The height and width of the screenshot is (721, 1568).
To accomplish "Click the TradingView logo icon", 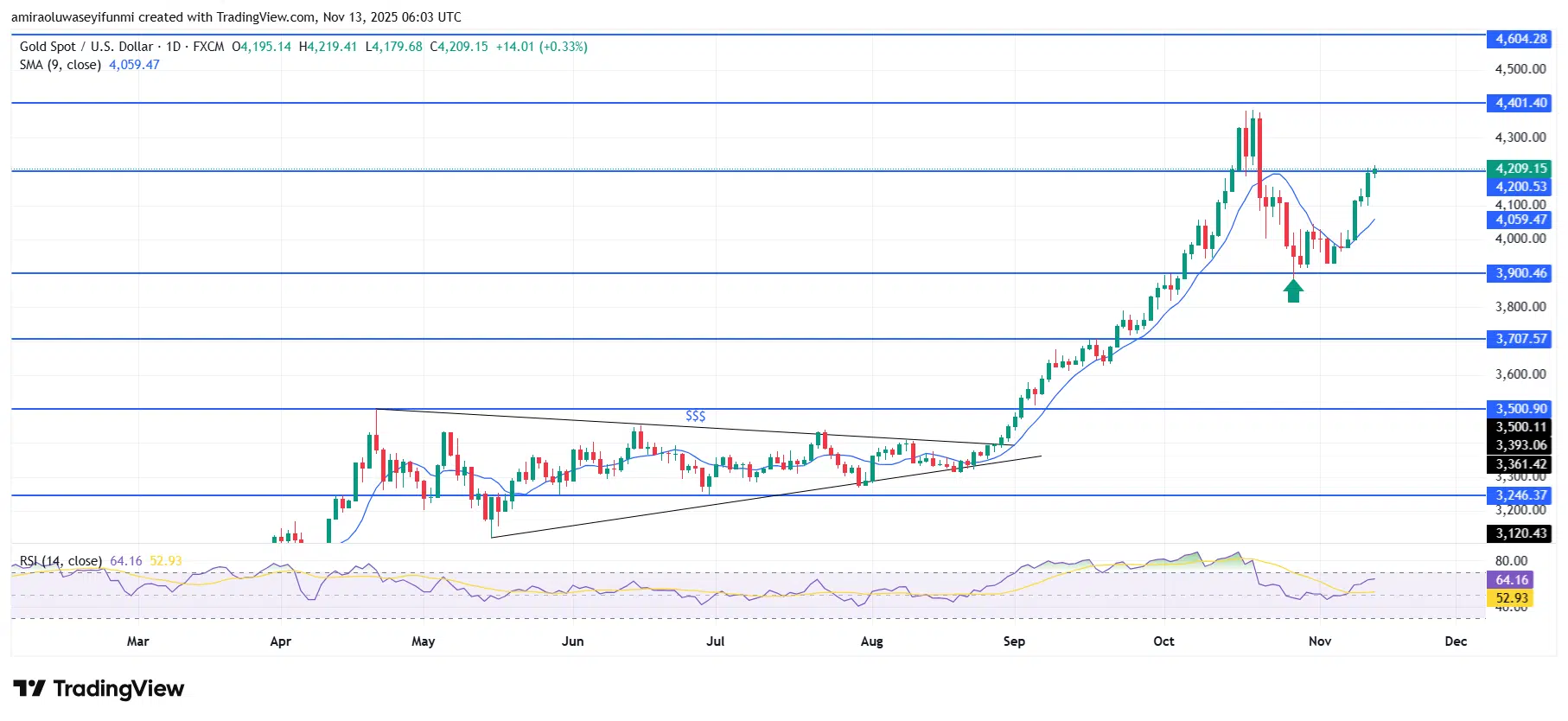I will pyautogui.click(x=29, y=688).
